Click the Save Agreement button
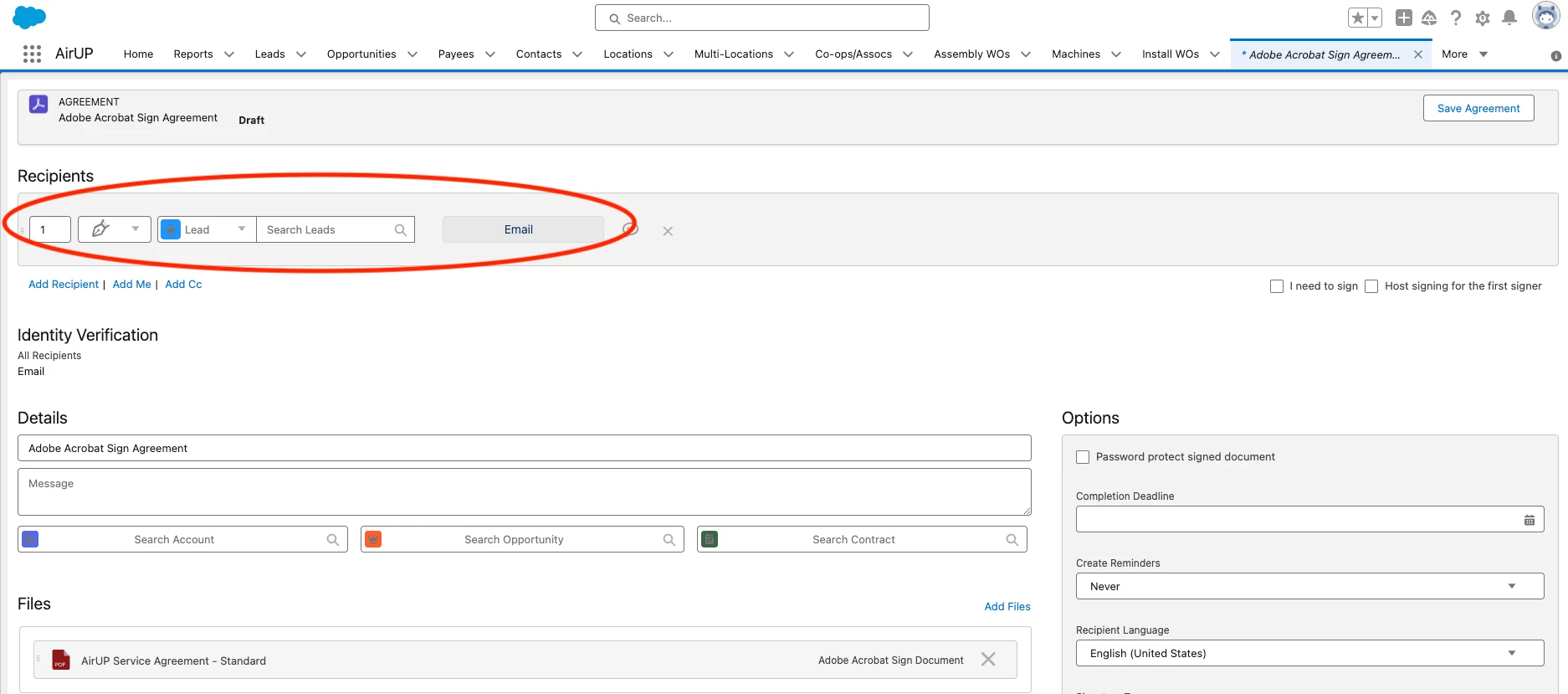 1478,108
